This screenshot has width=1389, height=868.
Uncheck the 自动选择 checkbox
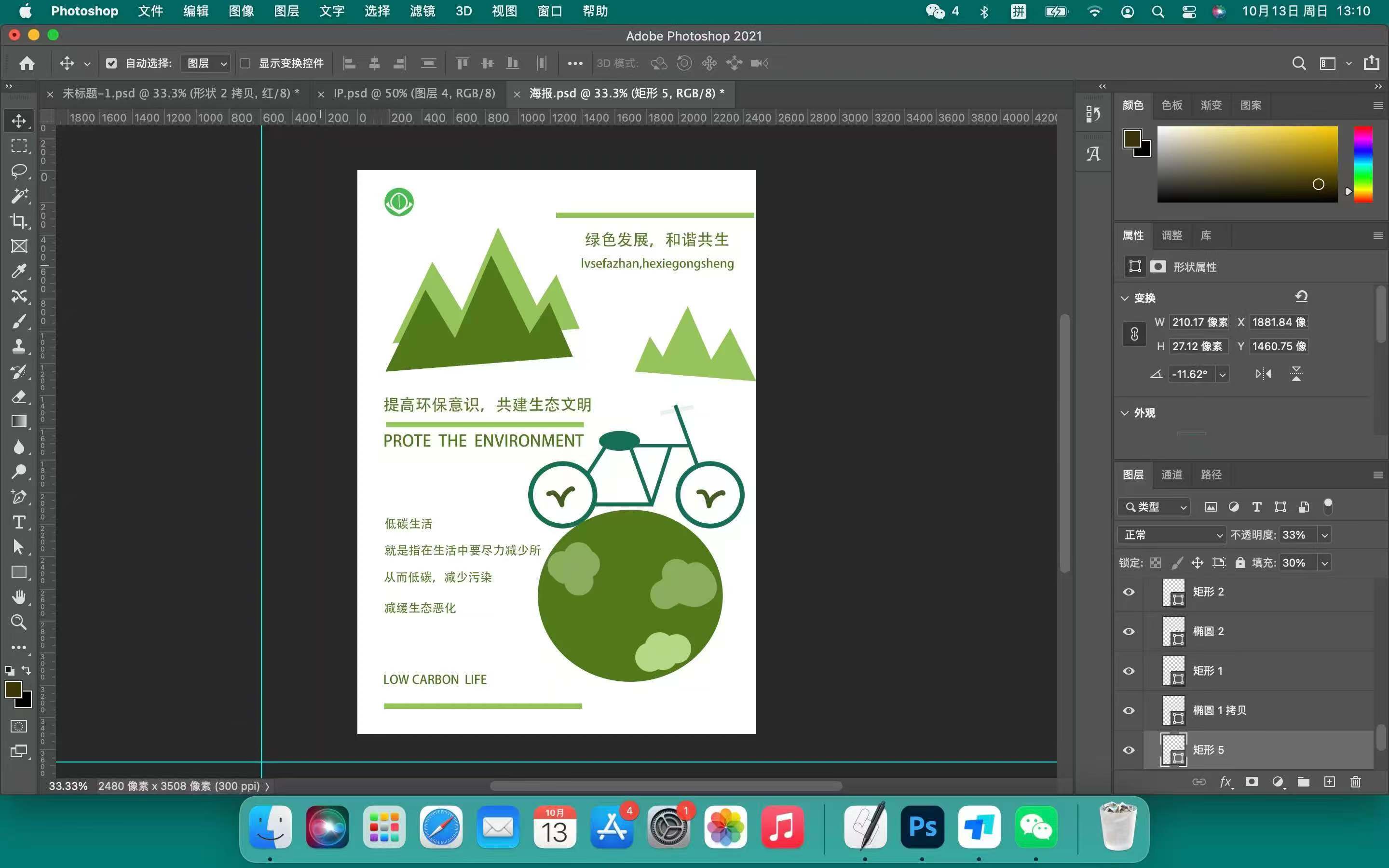click(111, 63)
